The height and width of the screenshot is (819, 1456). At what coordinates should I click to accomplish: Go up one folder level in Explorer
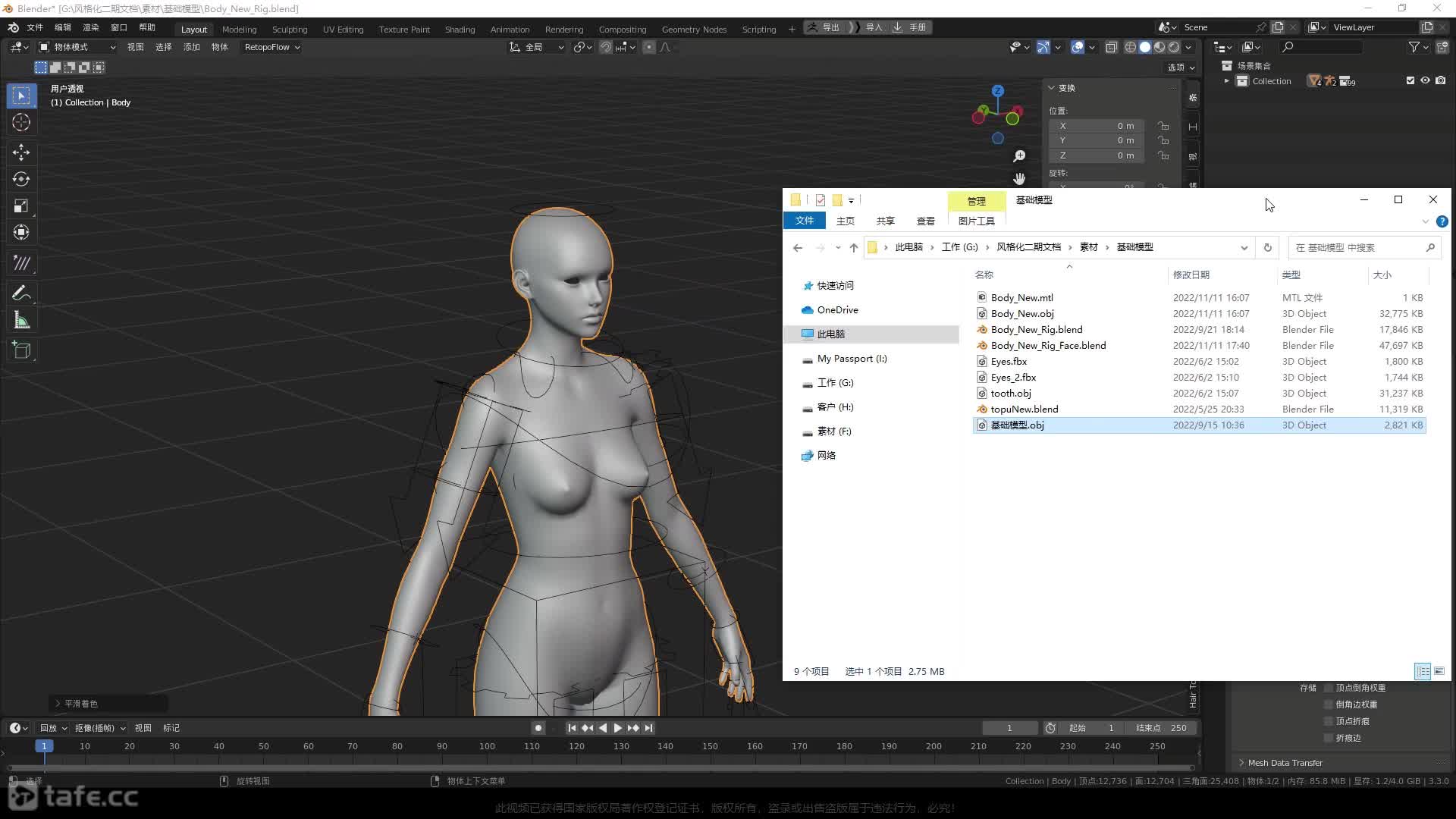pos(854,247)
